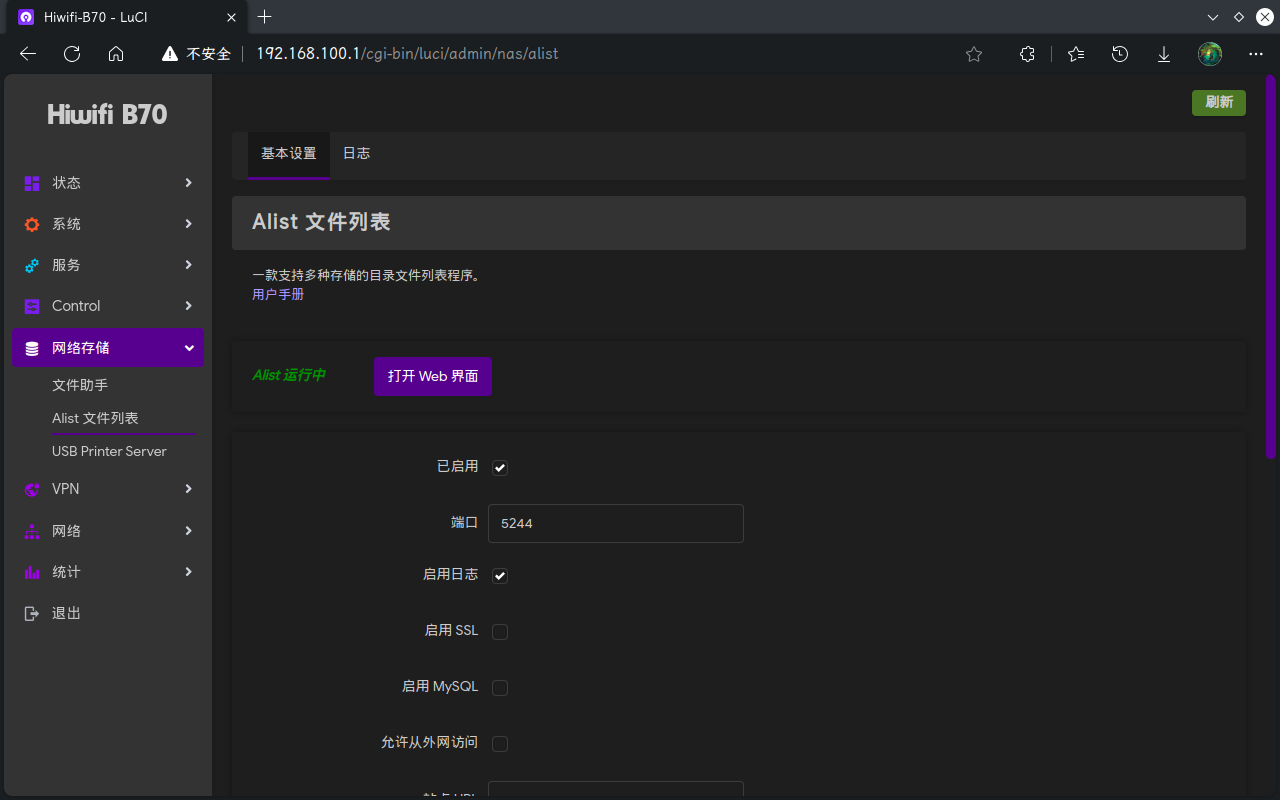Tick the 允许从外网访问 checkbox
The image size is (1280, 800).
tap(500, 744)
